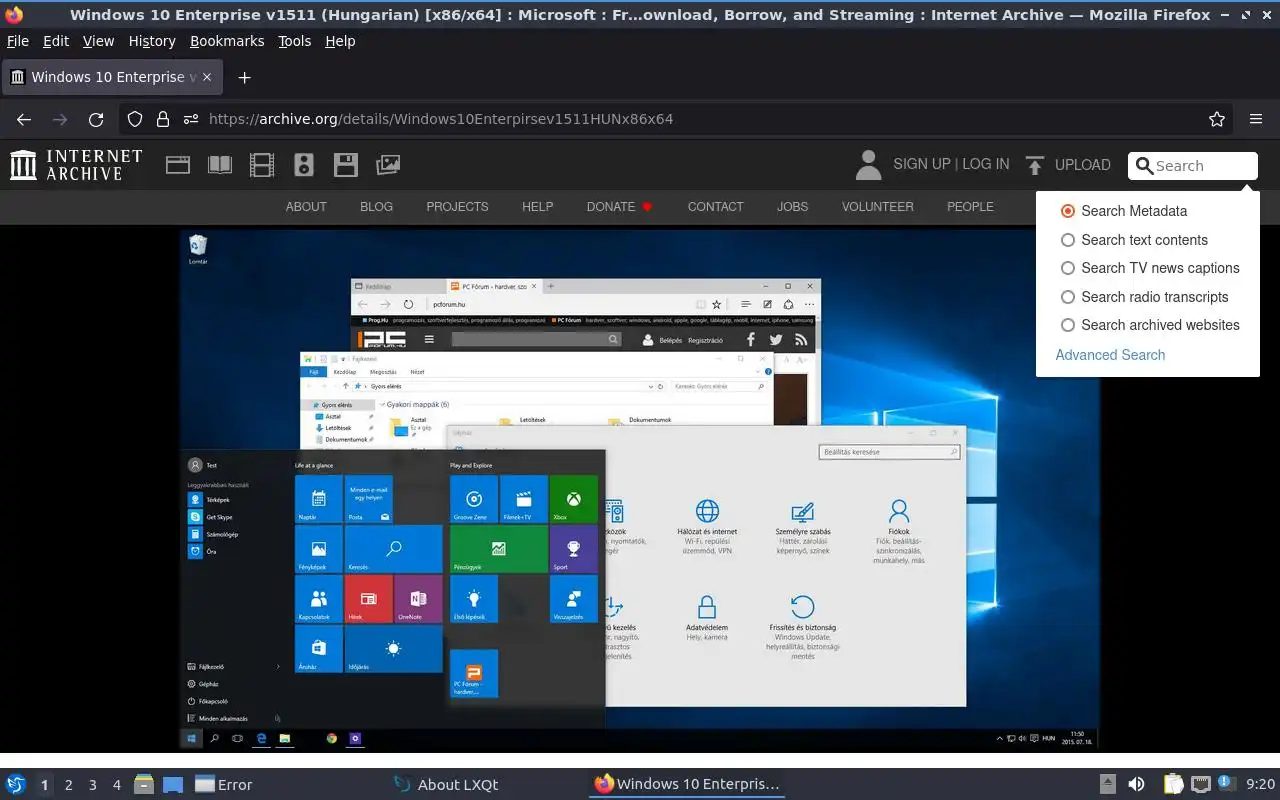
Task: Focus the archive Search input field
Action: pyautogui.click(x=1193, y=166)
